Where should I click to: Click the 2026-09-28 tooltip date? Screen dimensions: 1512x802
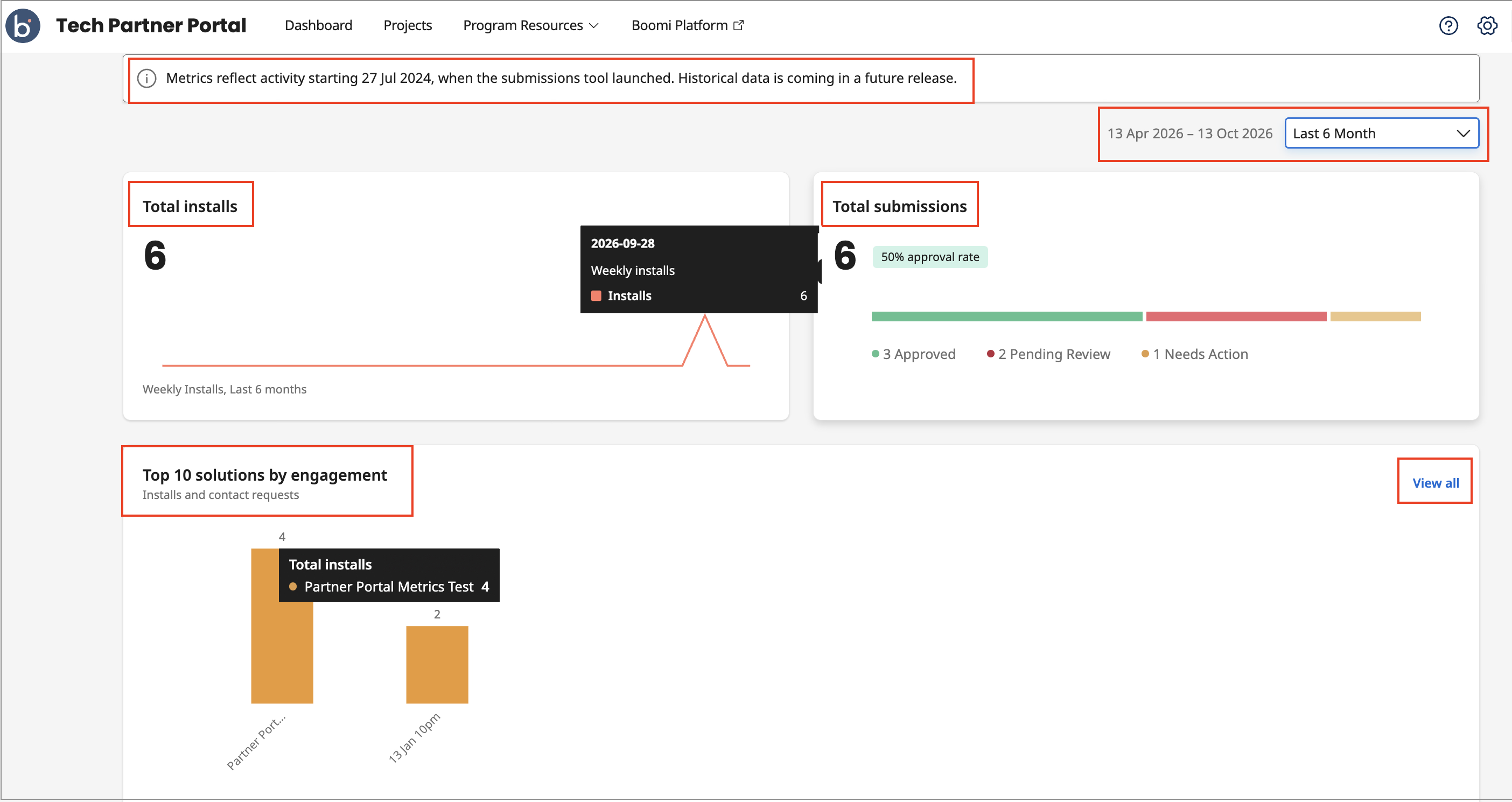click(x=622, y=243)
